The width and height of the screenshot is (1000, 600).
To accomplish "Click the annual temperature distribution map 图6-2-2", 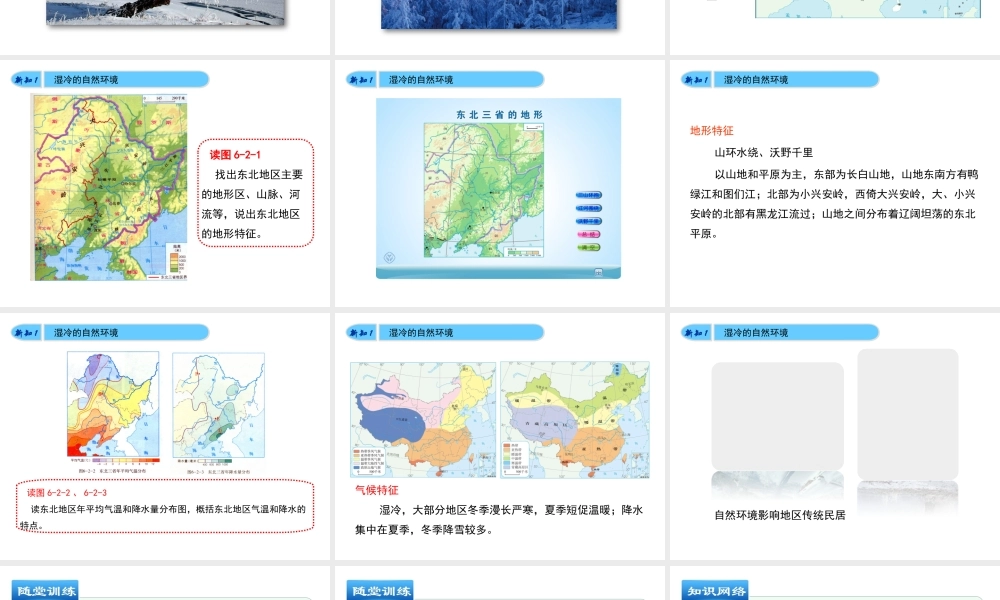I will [112, 405].
